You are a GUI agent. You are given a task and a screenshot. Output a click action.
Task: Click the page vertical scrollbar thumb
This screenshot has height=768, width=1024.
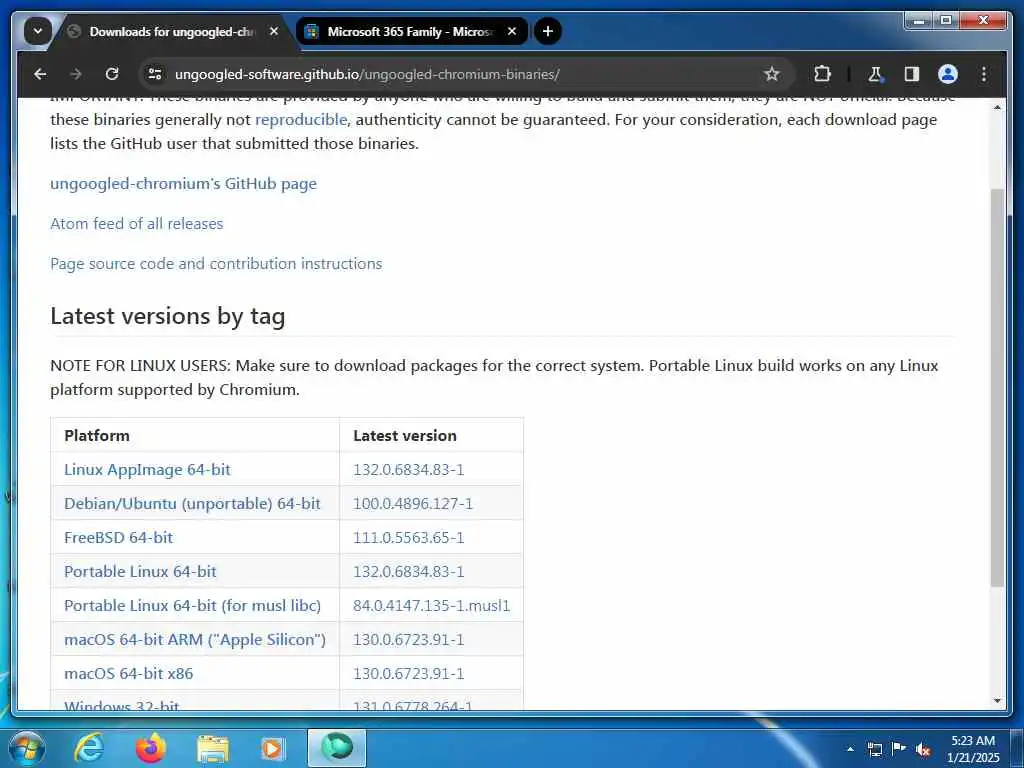click(x=997, y=387)
